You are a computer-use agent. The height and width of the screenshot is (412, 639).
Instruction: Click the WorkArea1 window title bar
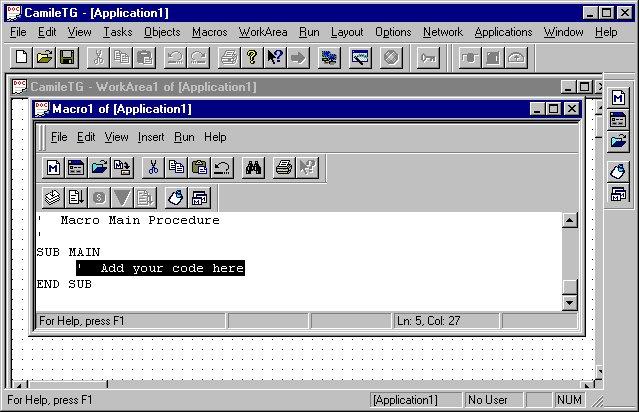point(285,87)
